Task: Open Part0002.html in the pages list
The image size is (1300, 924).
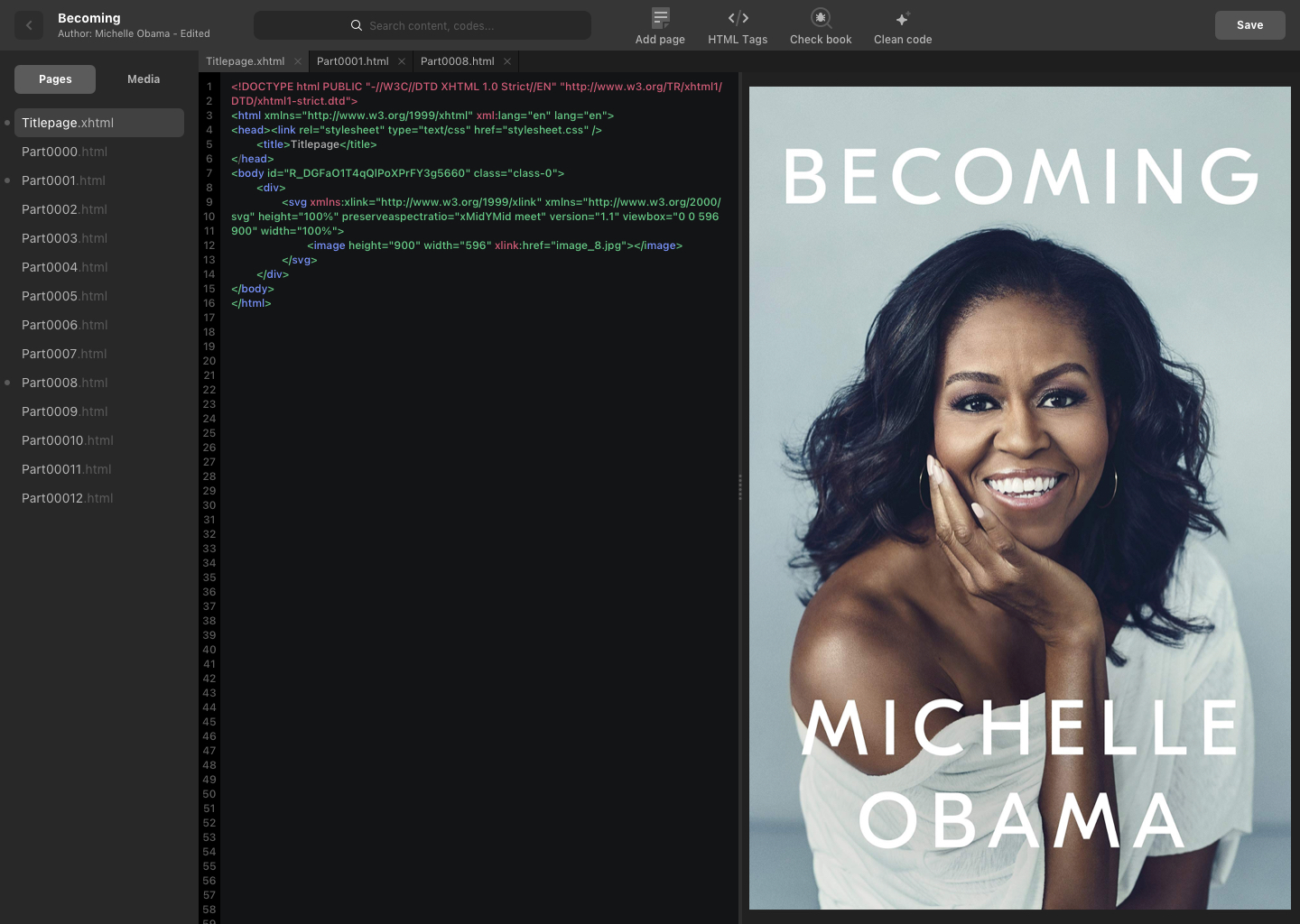Action: point(99,209)
